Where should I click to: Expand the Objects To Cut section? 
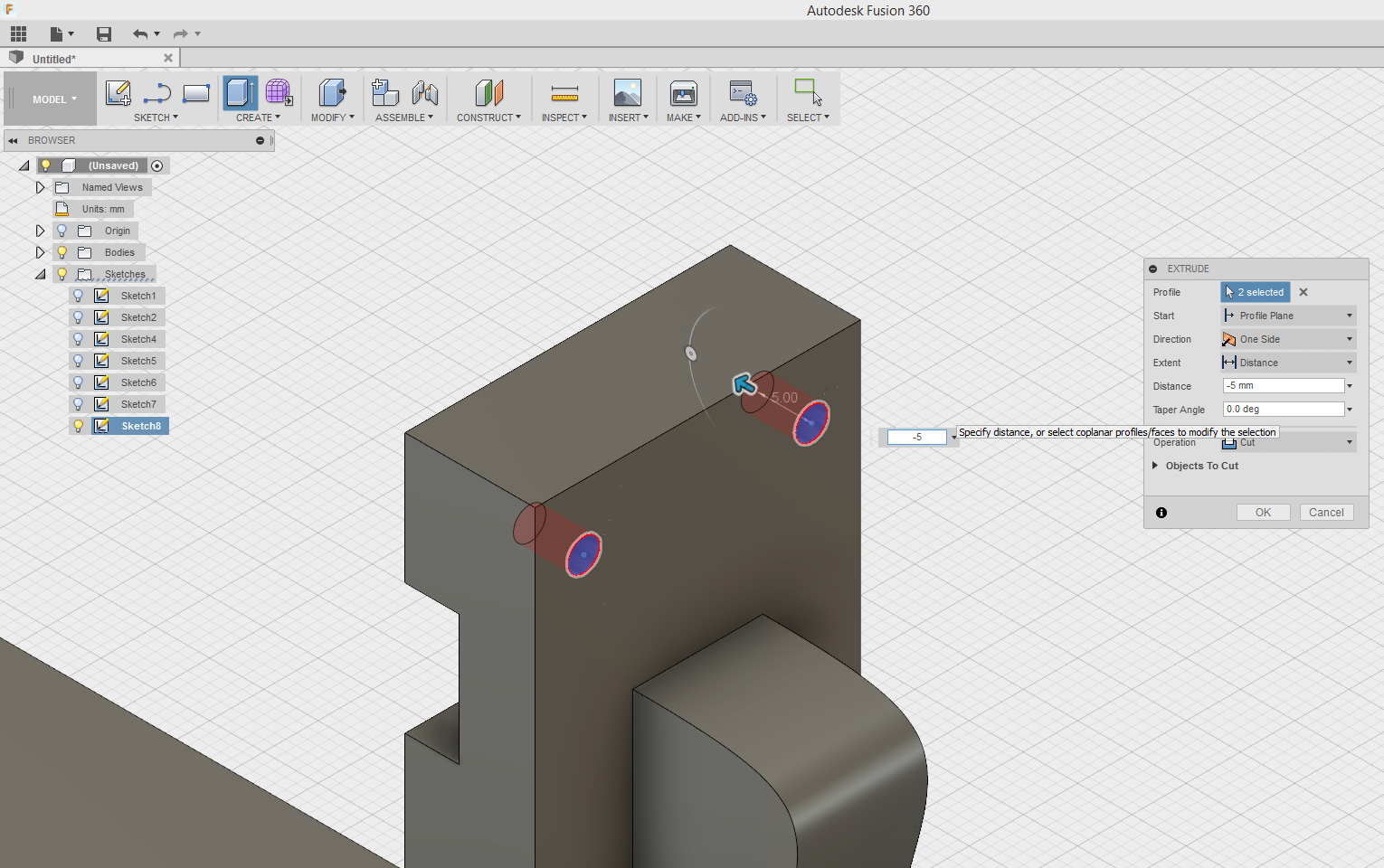[1155, 466]
